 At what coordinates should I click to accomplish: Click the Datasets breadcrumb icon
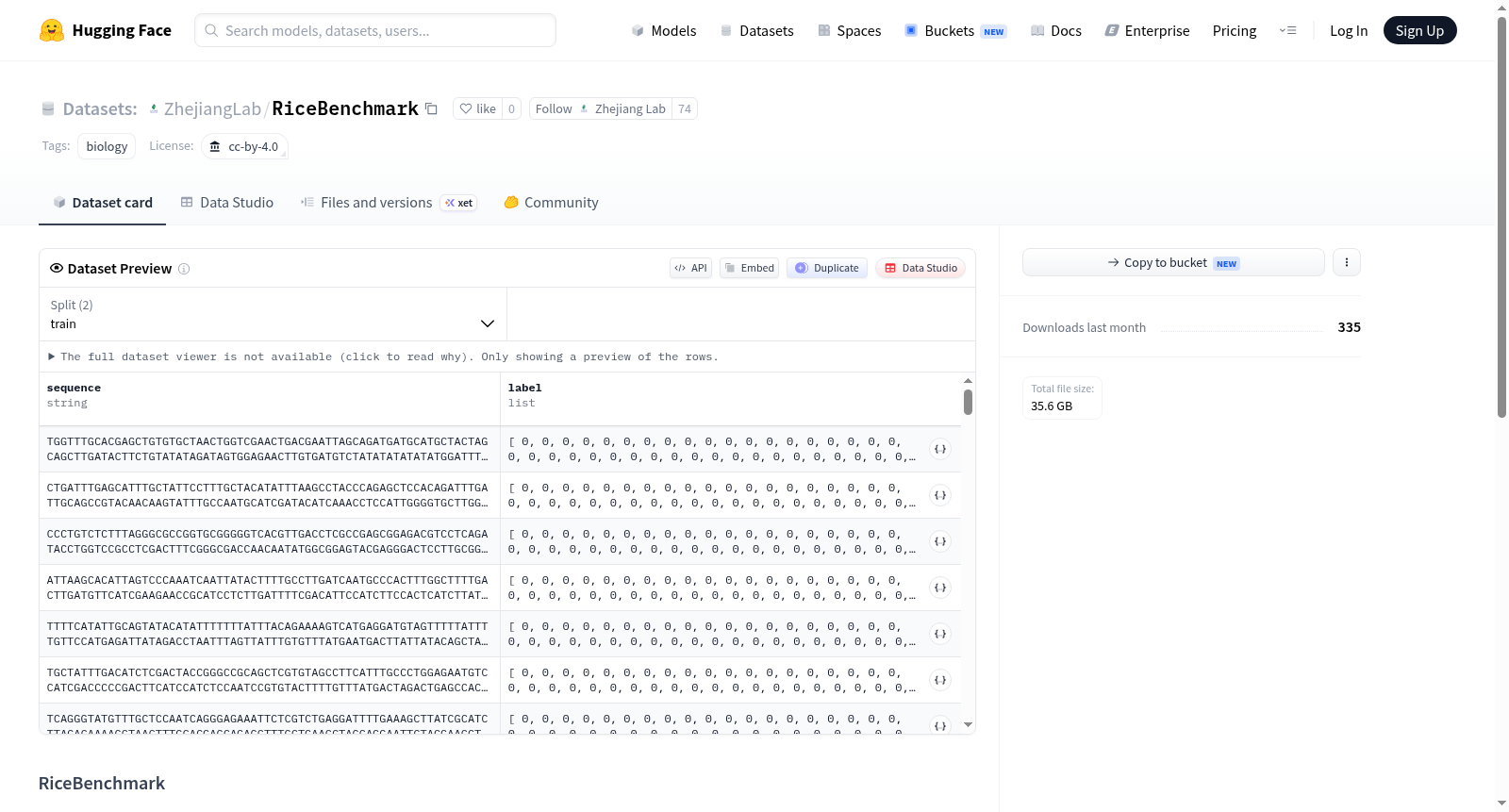click(x=48, y=109)
